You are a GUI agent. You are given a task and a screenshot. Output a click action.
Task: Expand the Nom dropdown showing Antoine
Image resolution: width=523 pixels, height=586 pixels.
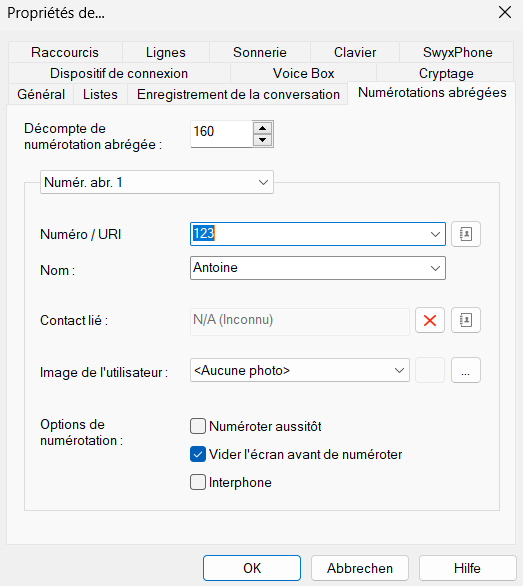coord(435,268)
